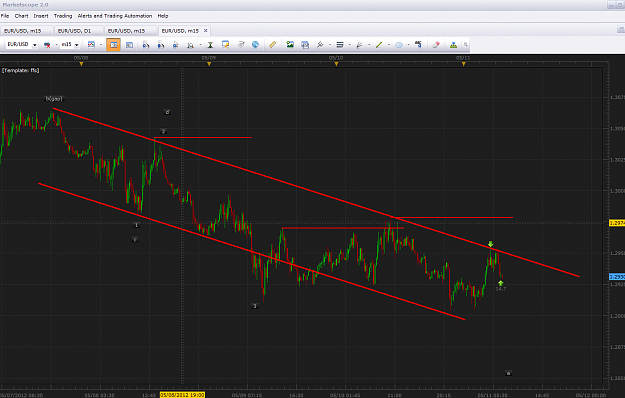
Task: Click the horizontal lines tool icon
Action: point(340,45)
